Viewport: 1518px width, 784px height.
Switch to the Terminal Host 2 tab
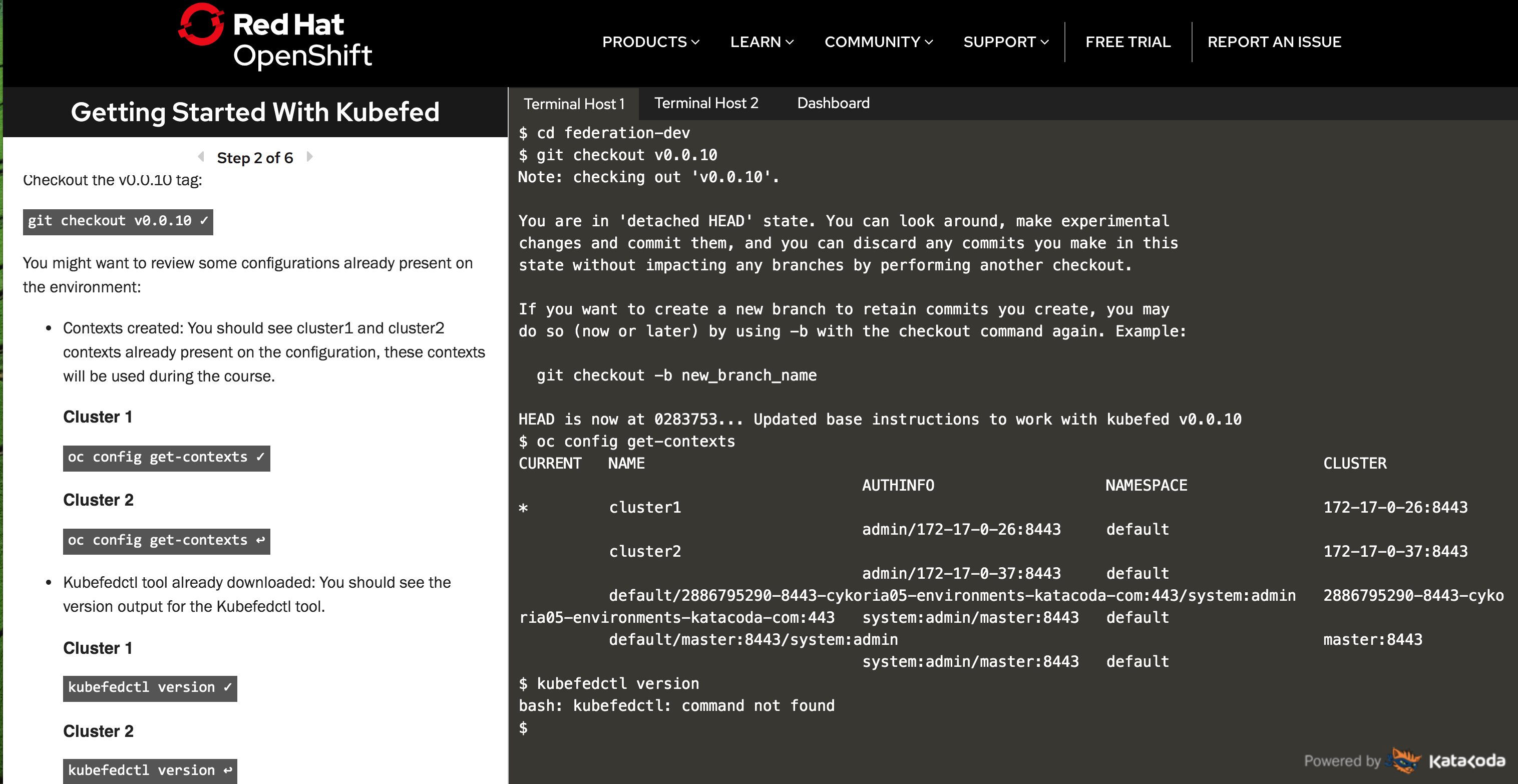coord(706,103)
